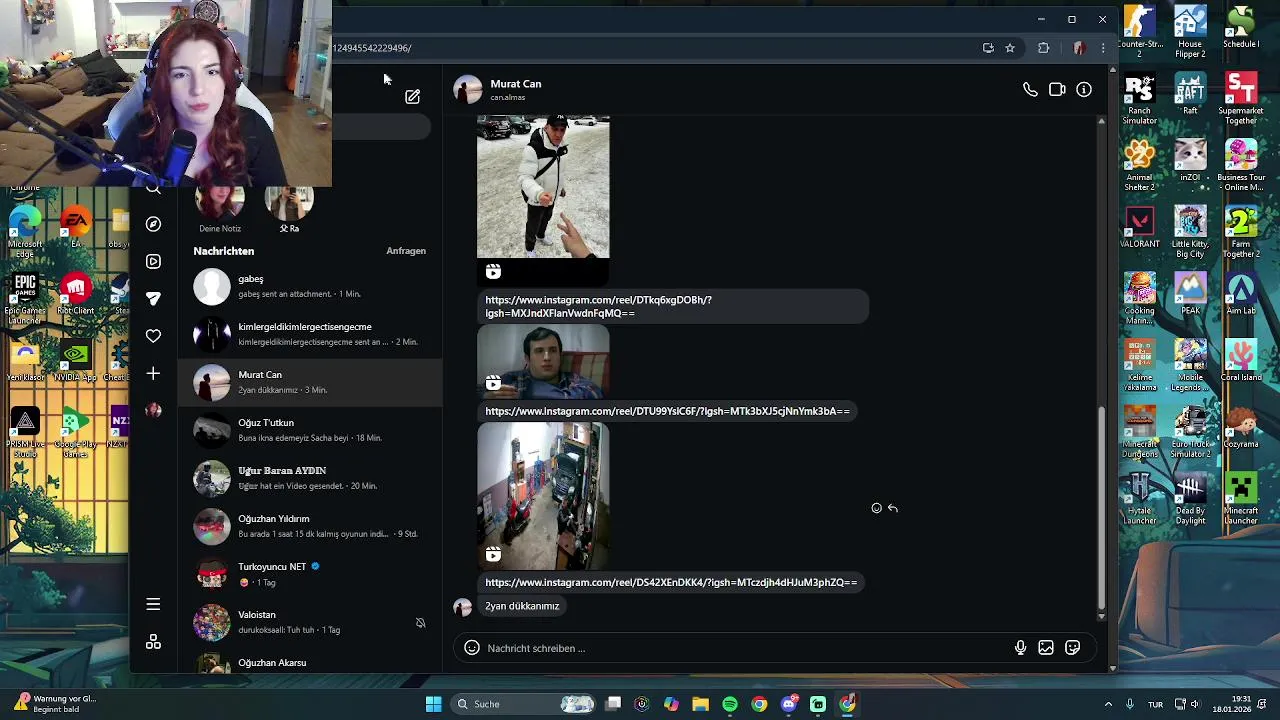The height and width of the screenshot is (720, 1280).
Task: Open Instagram Explore compass icon
Action: (x=153, y=224)
